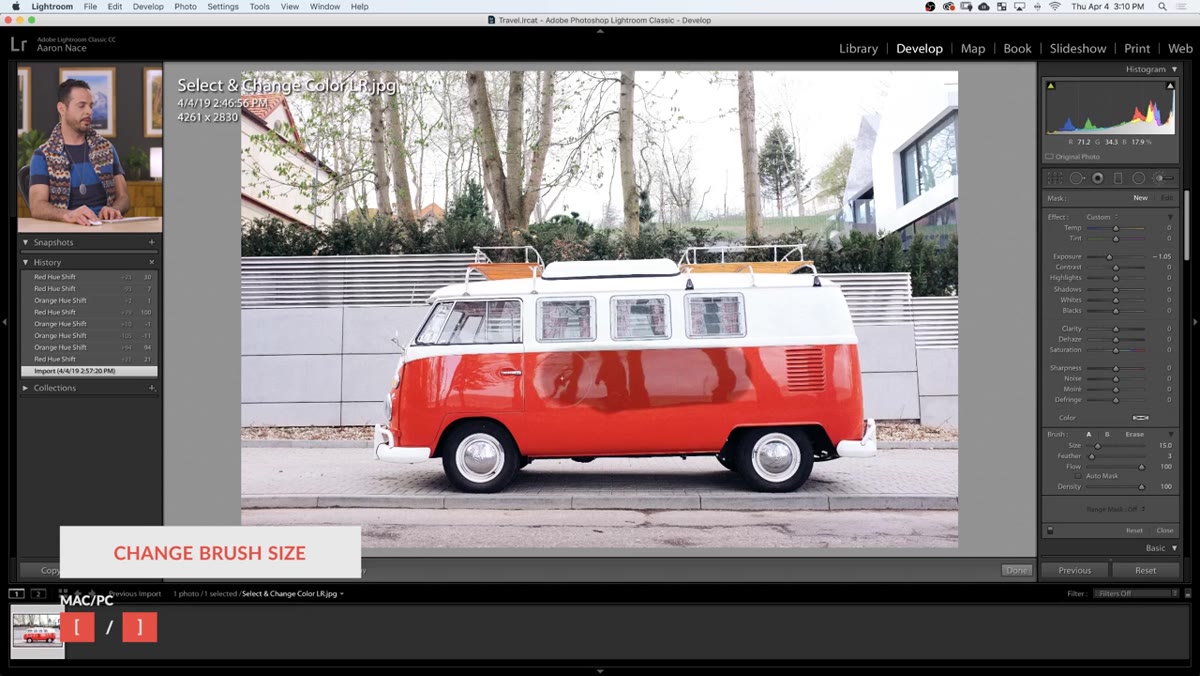Select the Graduated Filter tool
This screenshot has width=1200, height=676.
click(x=1118, y=178)
